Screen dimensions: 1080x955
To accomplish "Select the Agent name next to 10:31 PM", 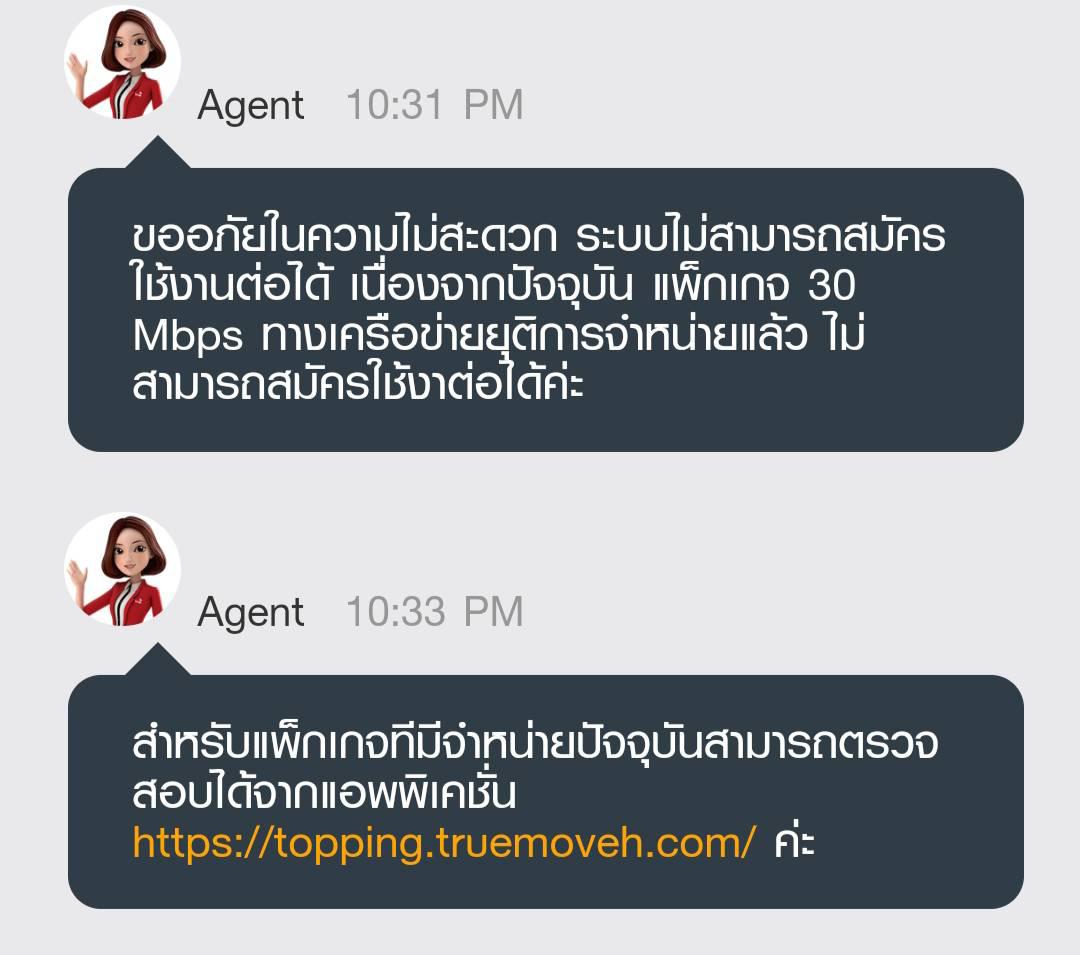I will [x=251, y=106].
